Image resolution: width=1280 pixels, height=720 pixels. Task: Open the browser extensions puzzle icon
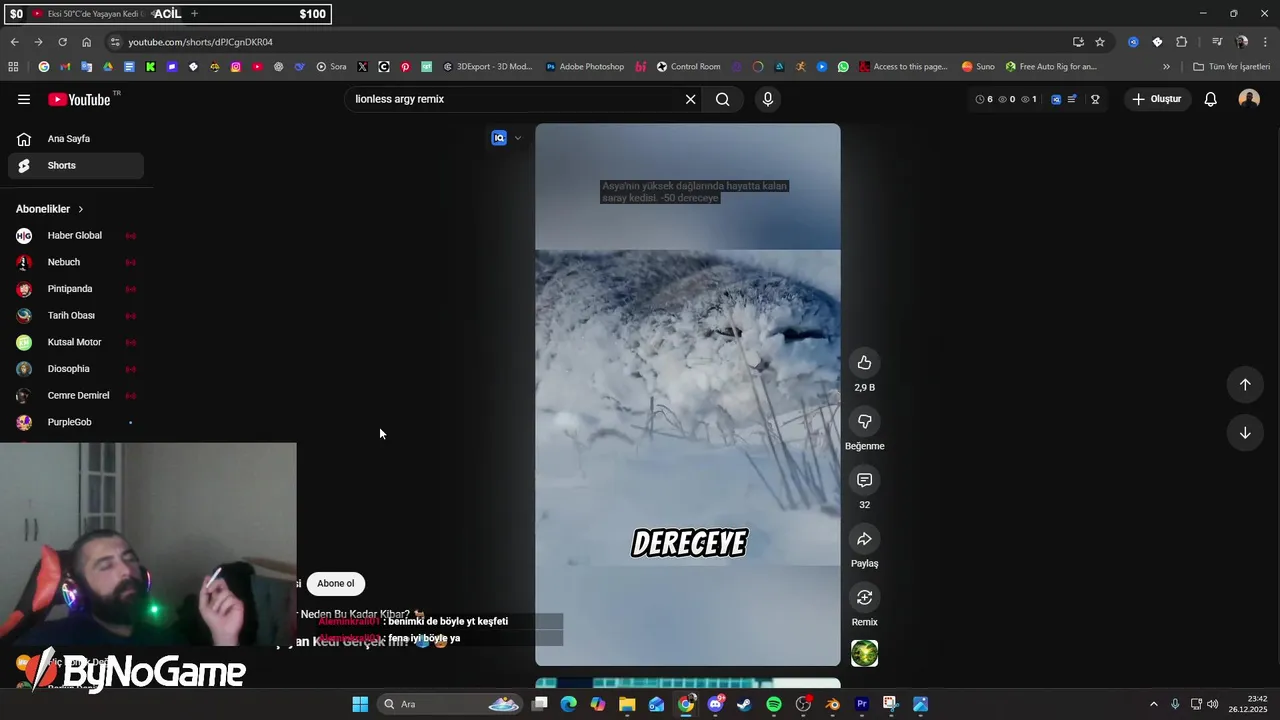click(1181, 42)
